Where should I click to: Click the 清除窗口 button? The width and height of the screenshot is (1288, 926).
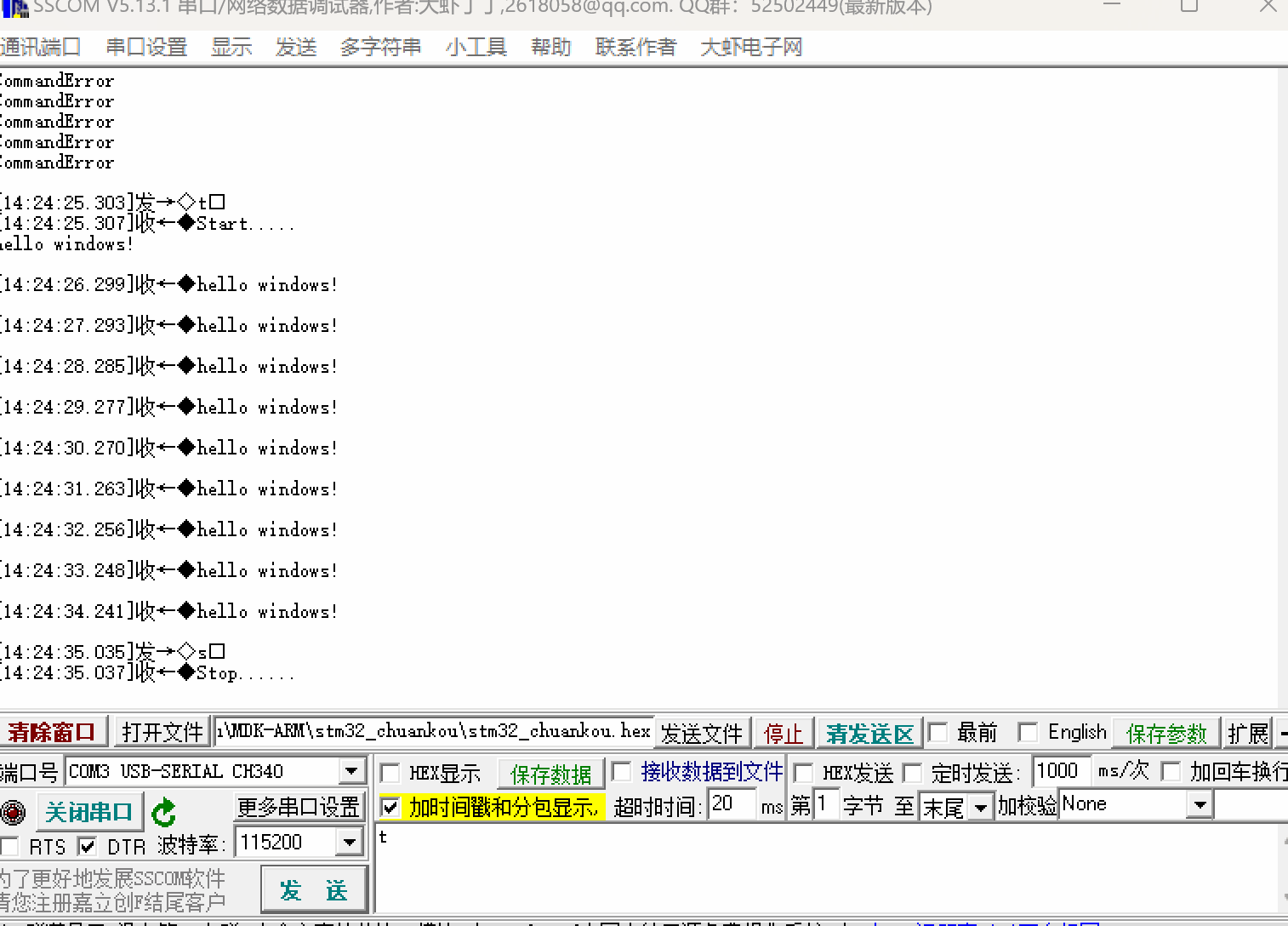point(53,732)
